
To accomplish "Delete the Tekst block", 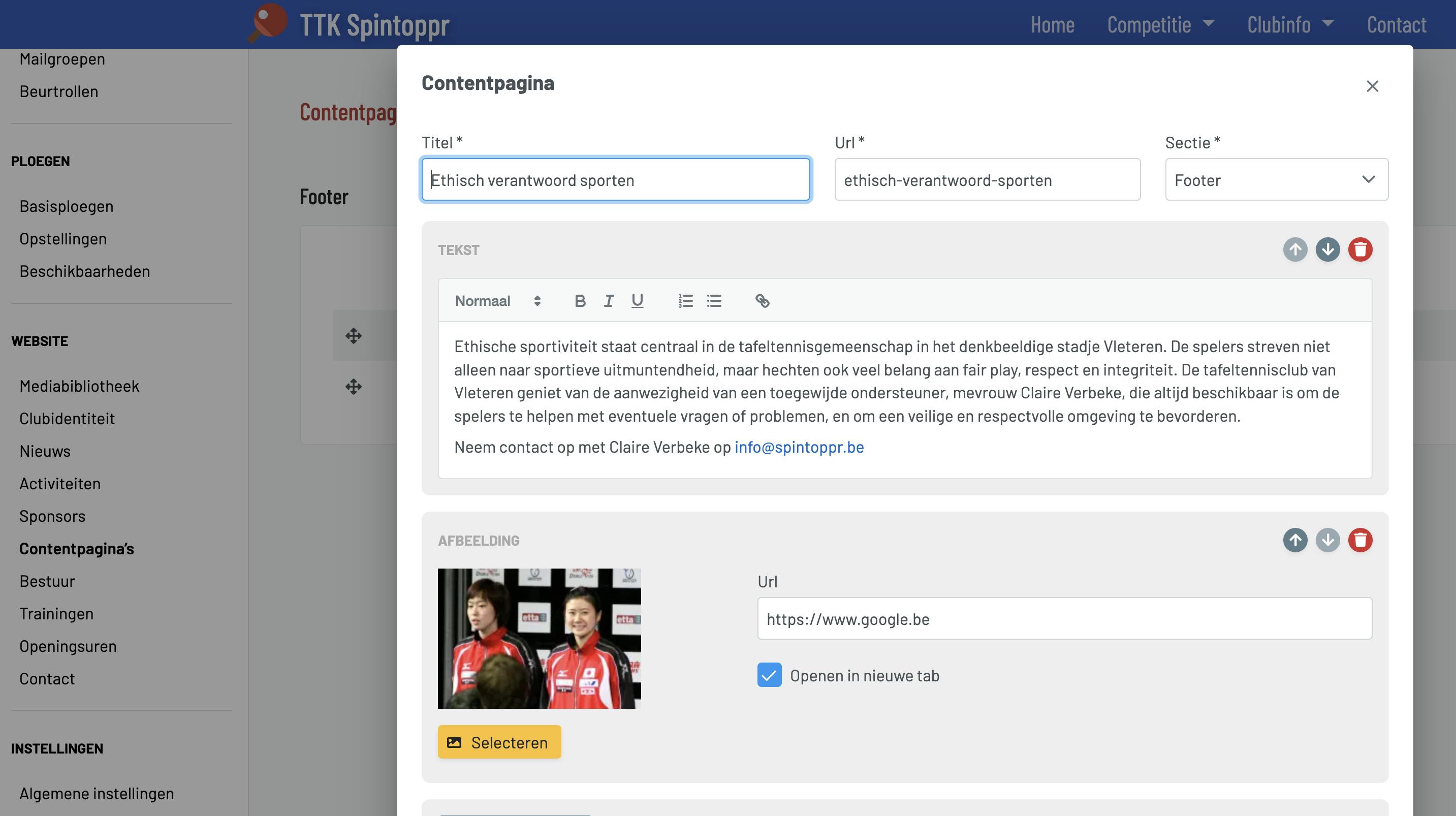I will (x=1360, y=249).
